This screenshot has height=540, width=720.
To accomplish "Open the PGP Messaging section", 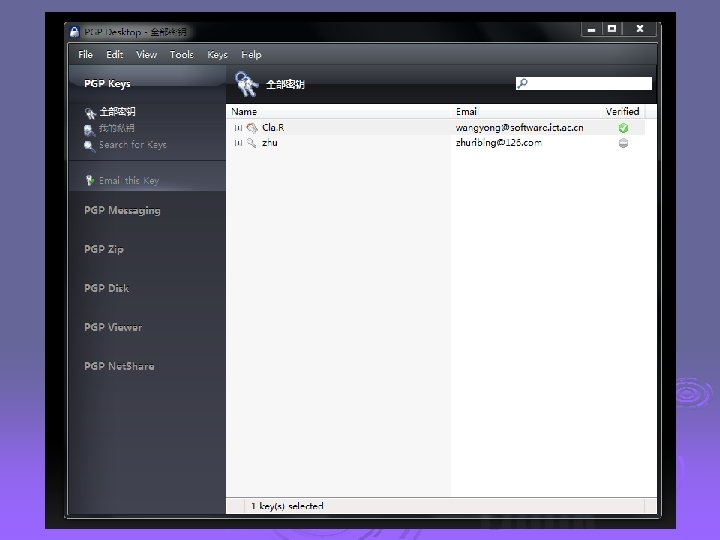I will point(122,210).
